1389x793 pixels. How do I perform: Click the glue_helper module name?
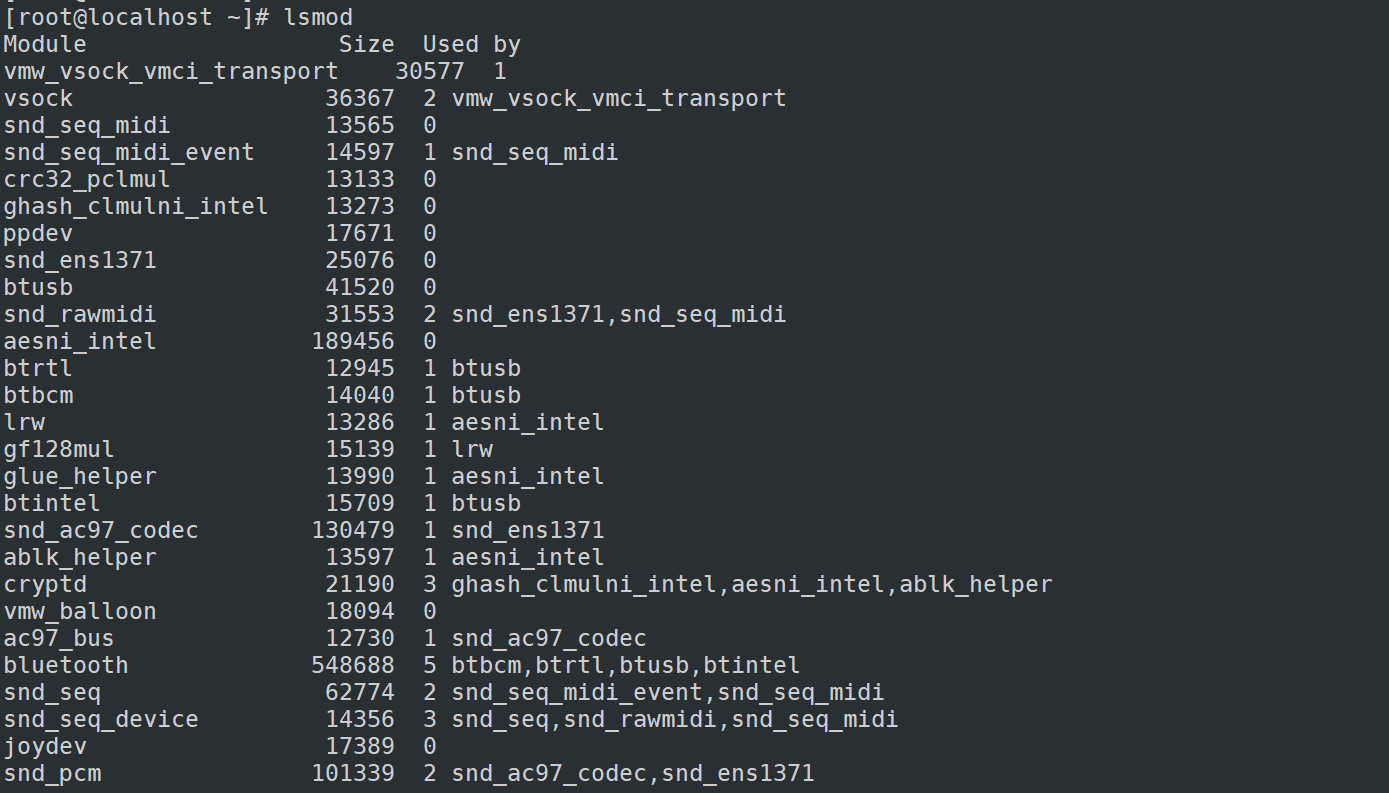coord(80,476)
